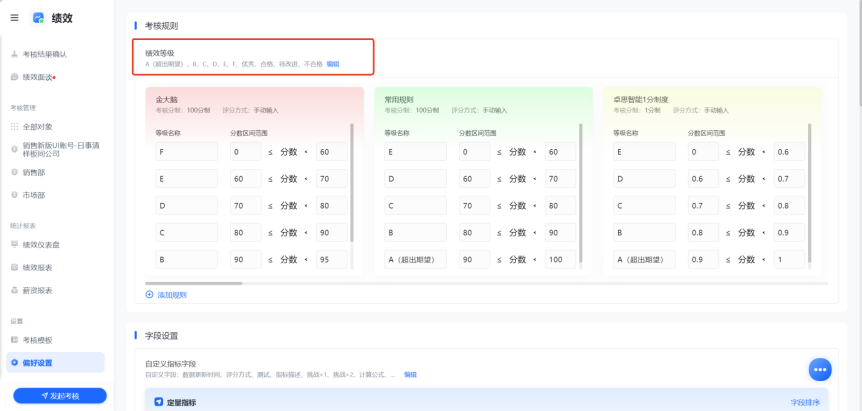The height and width of the screenshot is (411, 862).
Task: Click the 考核模板 sidebar icon
Action: (15, 340)
